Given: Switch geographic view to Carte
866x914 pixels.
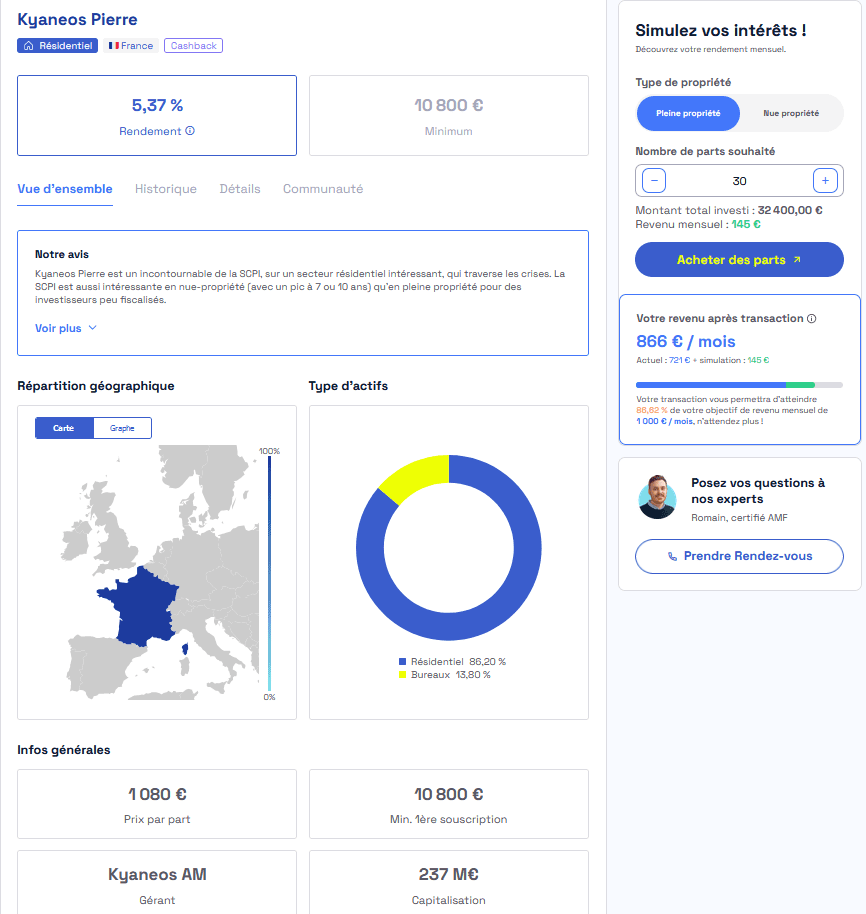Looking at the screenshot, I should pos(64,428).
